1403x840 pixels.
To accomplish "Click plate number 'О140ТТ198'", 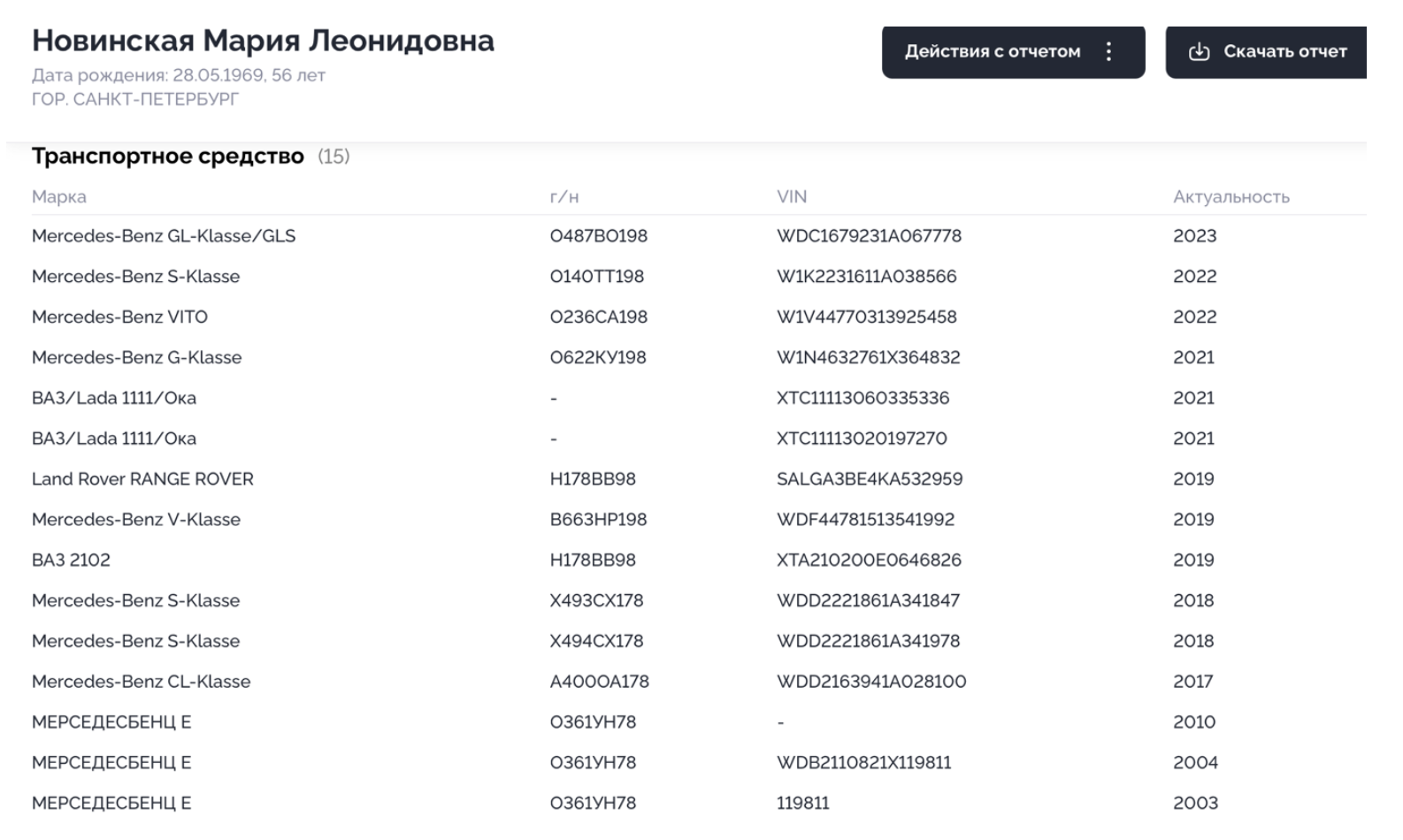I will [597, 277].
